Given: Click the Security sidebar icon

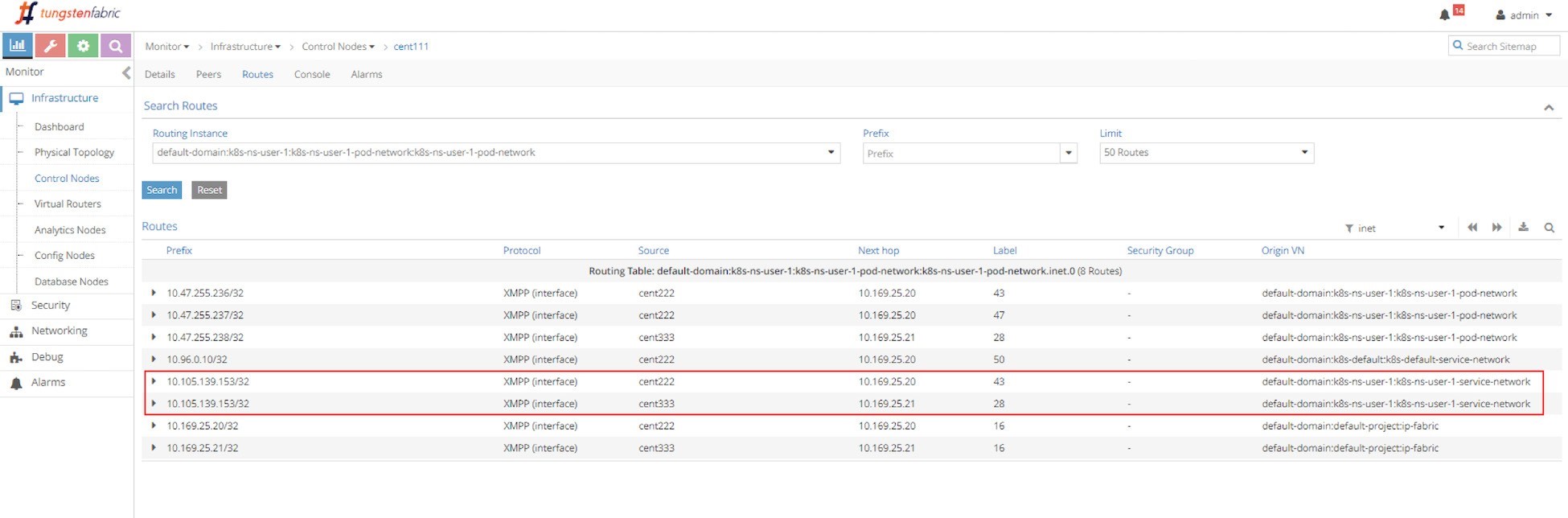Looking at the screenshot, I should click(x=15, y=305).
